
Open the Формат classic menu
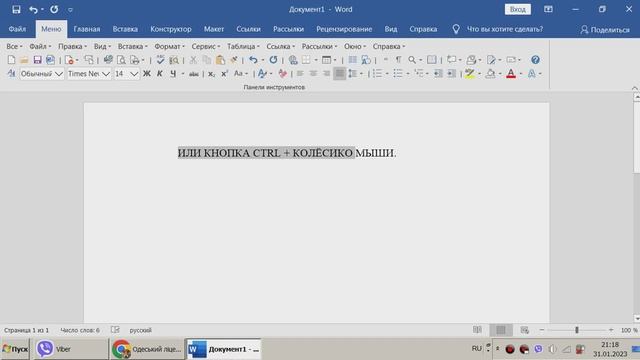169,47
